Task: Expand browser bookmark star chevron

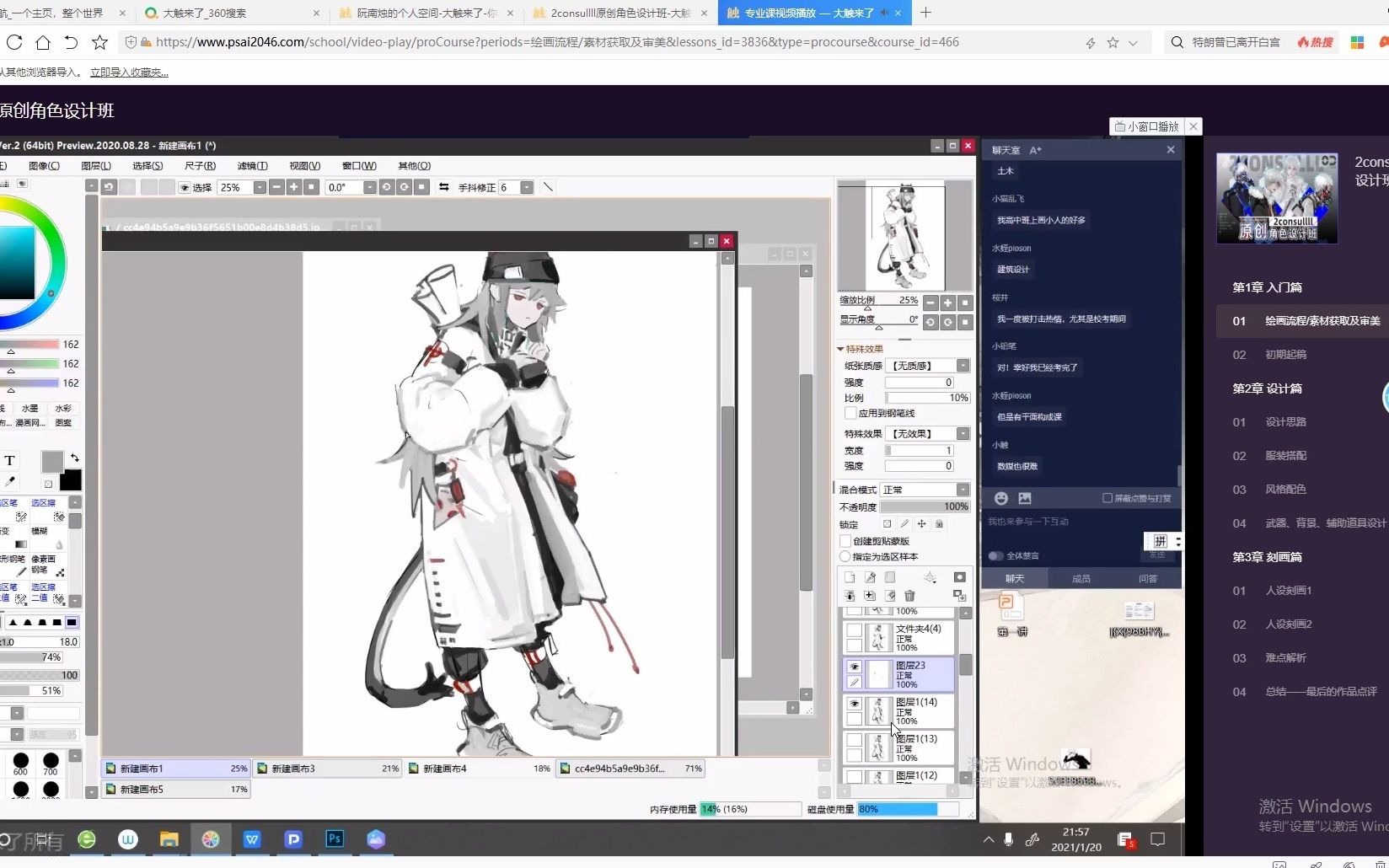Action: (1133, 42)
